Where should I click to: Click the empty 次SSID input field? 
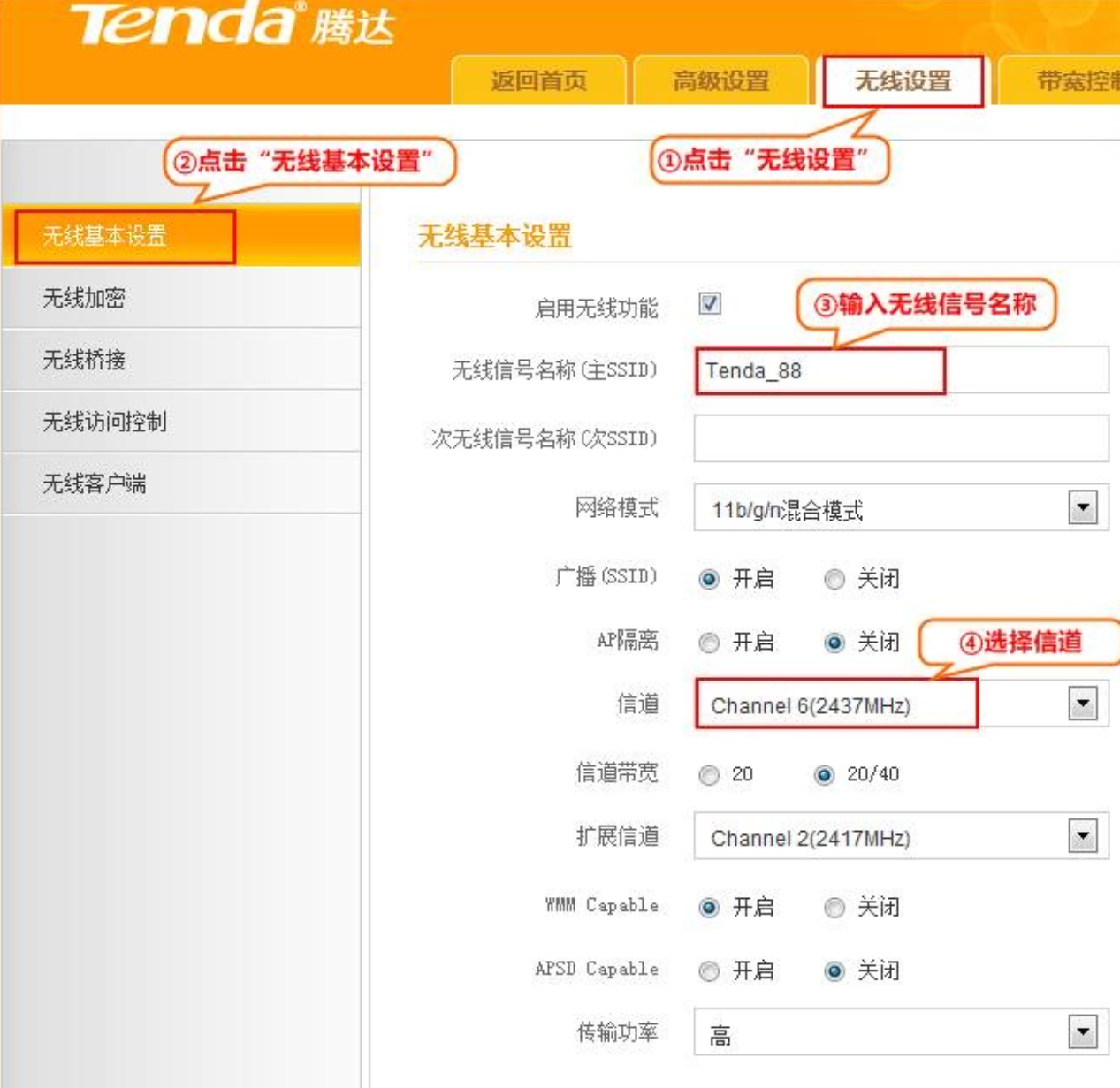coord(901,438)
